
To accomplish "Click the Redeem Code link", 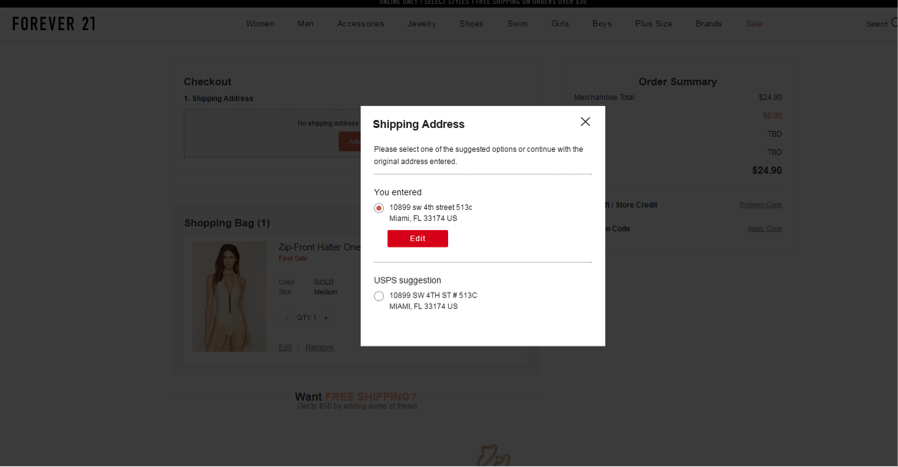I will pos(760,205).
